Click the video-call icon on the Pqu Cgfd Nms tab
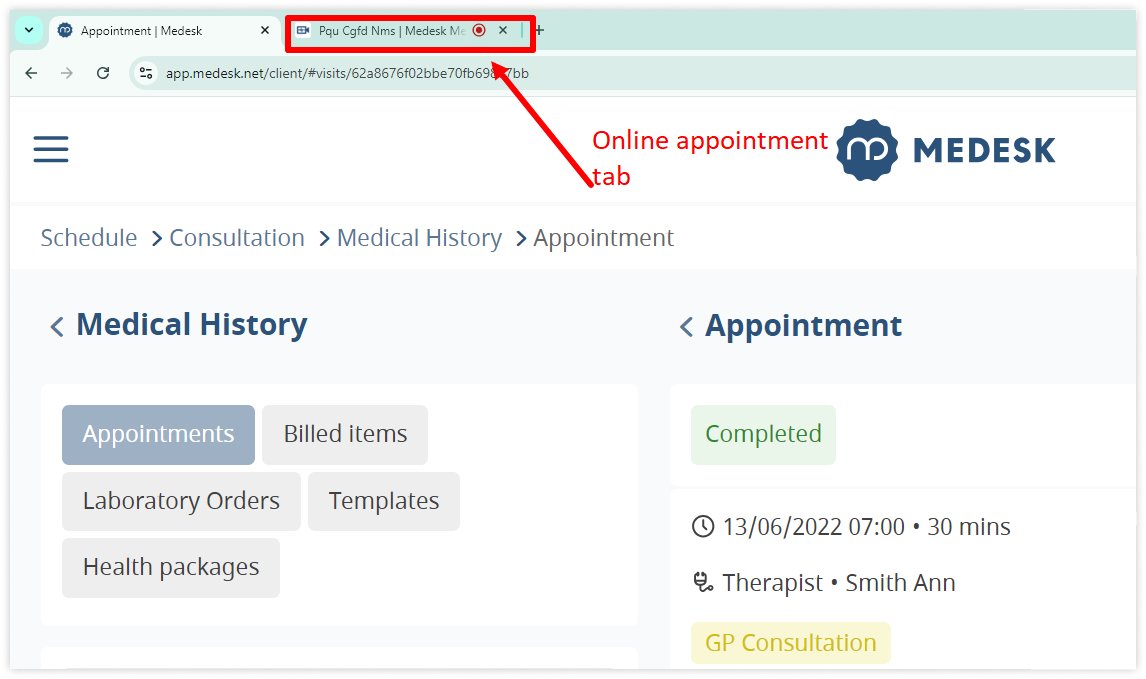 (x=302, y=30)
